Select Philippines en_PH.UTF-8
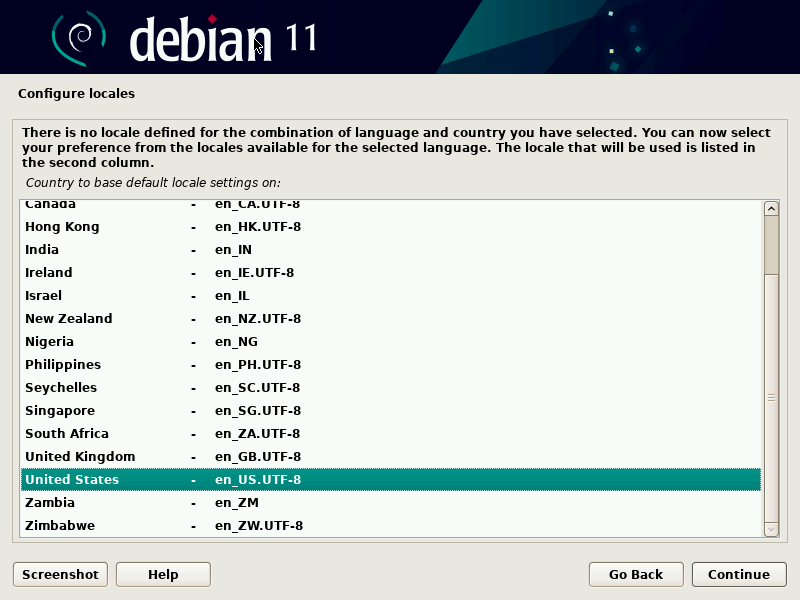The height and width of the screenshot is (600, 800). [63, 365]
